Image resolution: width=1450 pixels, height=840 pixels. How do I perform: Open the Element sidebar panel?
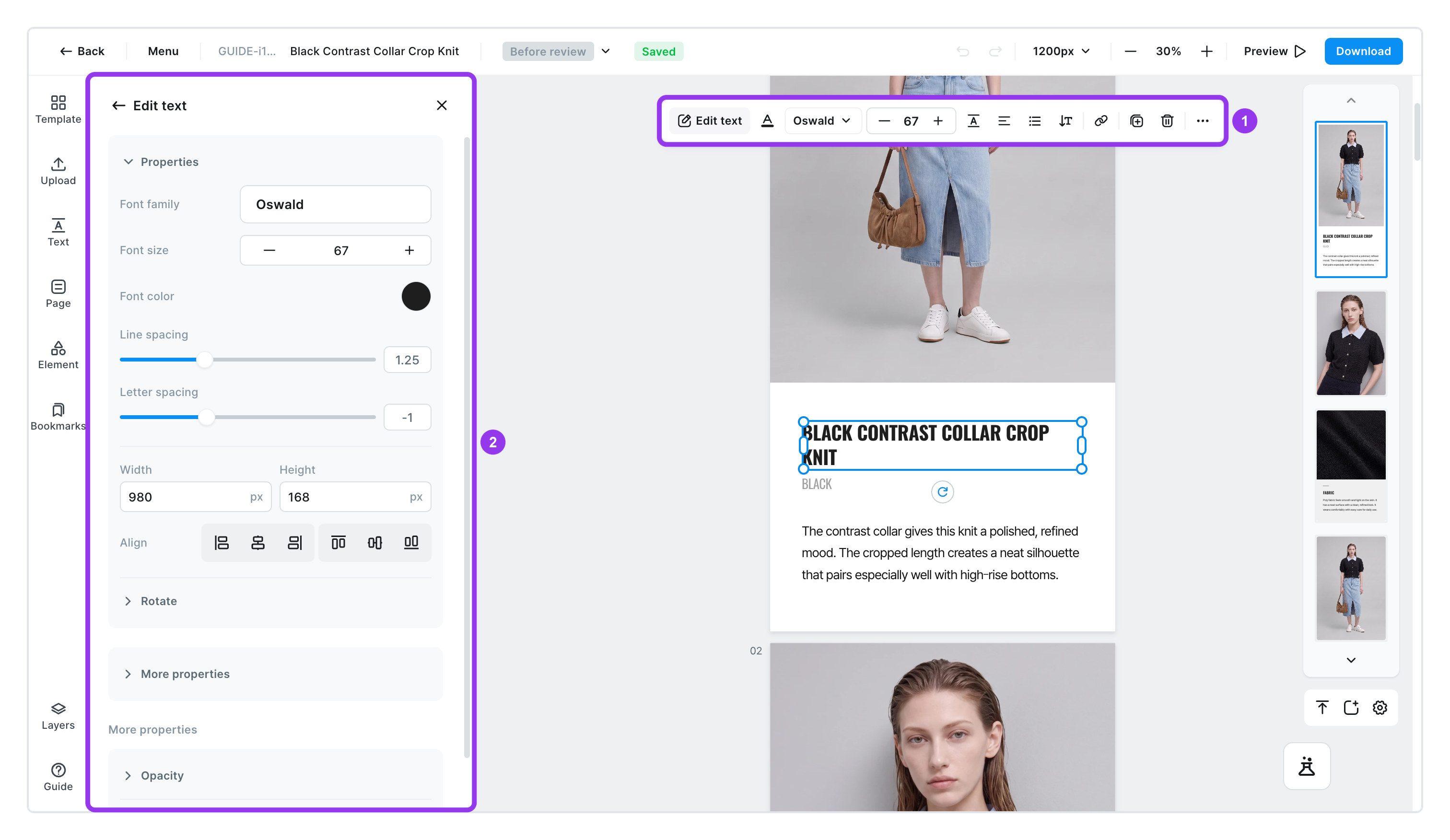pos(58,355)
